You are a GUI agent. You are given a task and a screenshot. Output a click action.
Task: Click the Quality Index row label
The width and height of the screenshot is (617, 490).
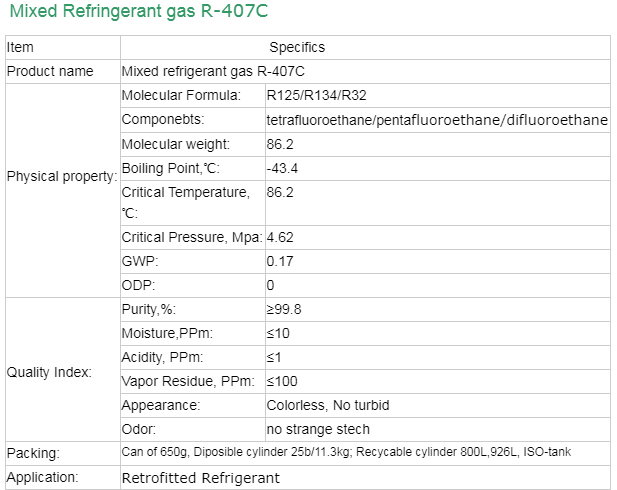pos(49,372)
